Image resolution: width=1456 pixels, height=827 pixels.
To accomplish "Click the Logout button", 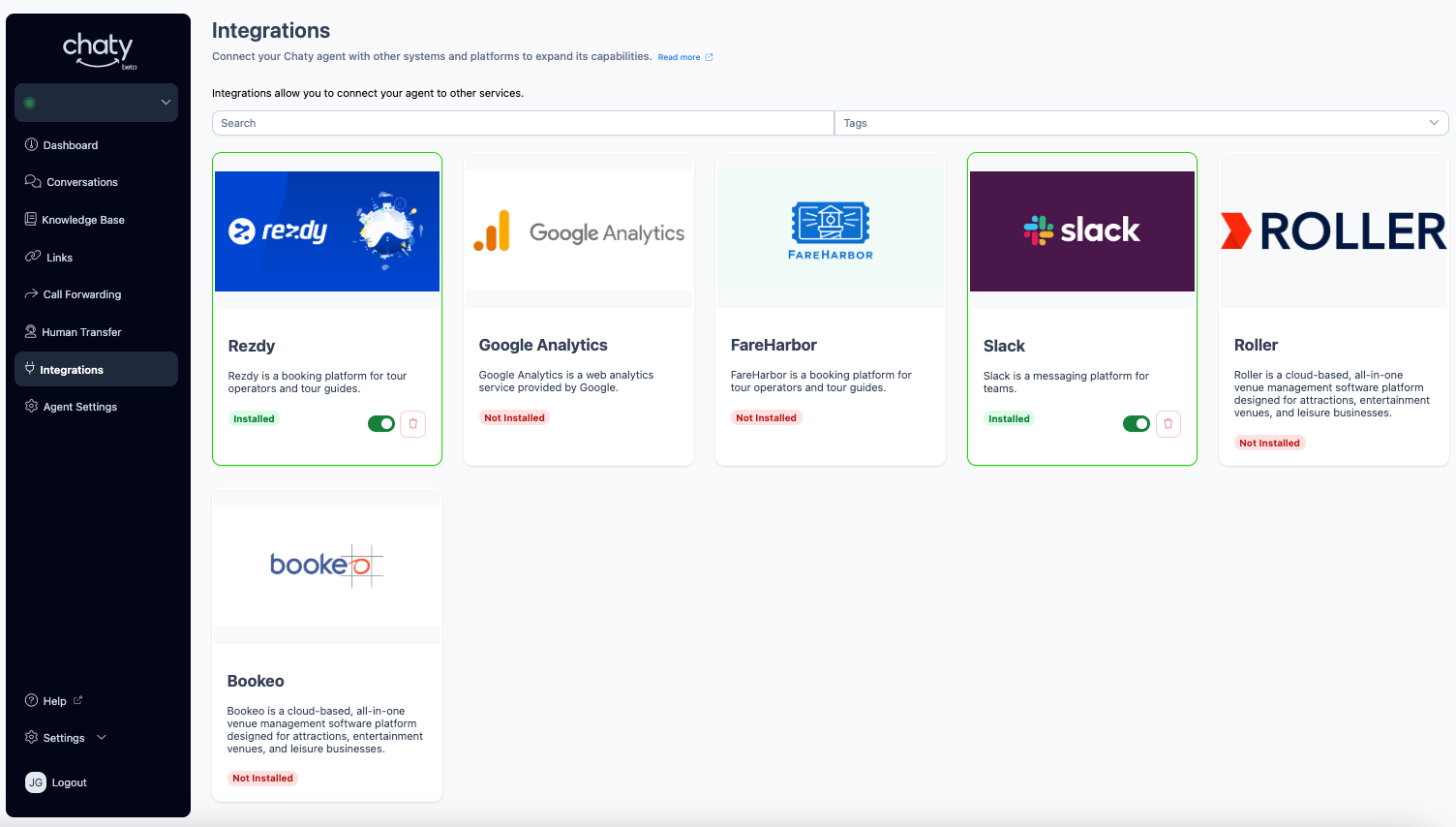I will 69,782.
